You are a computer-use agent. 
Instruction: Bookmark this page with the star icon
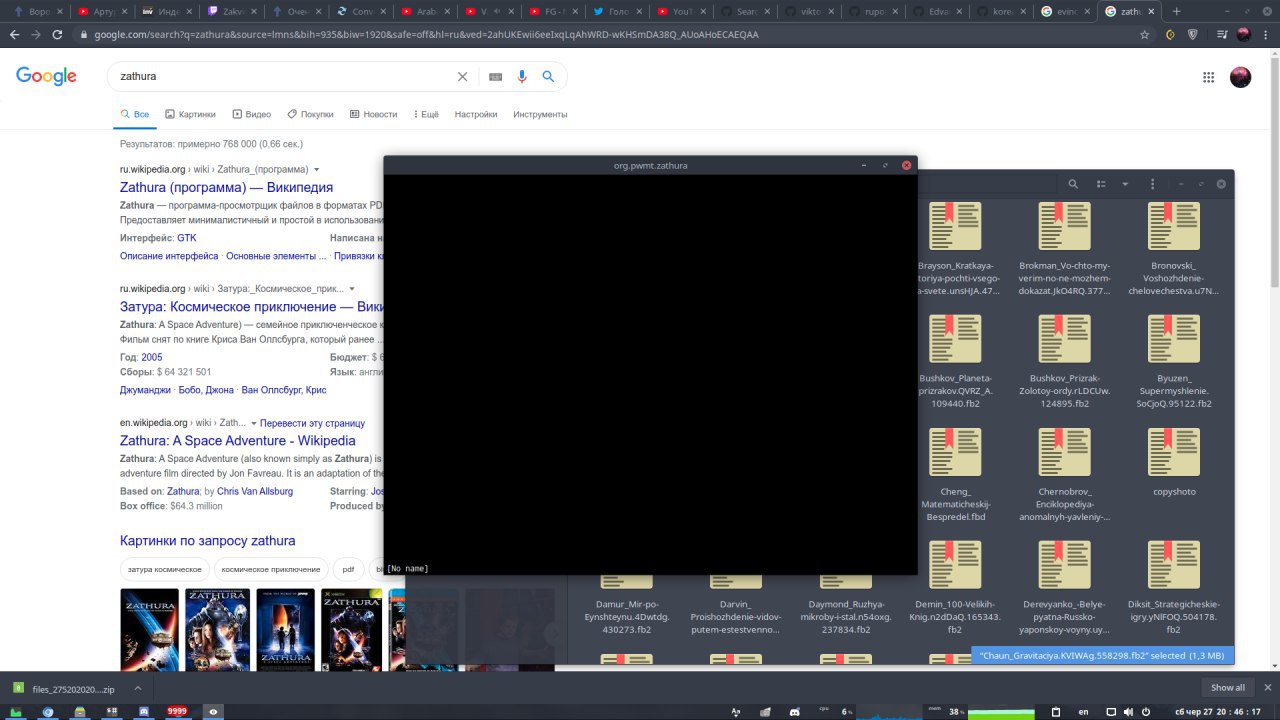[x=1144, y=34]
